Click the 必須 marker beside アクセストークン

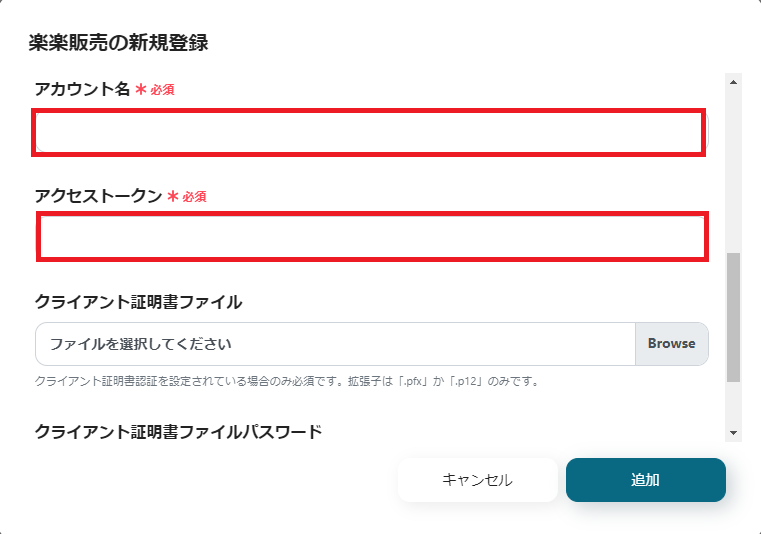pos(194,197)
